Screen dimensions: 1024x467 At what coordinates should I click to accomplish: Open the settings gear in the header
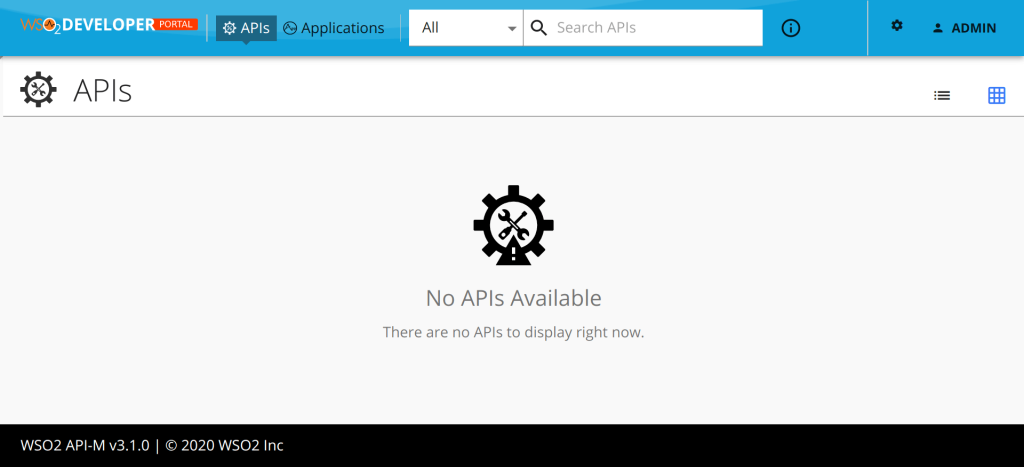tap(897, 26)
